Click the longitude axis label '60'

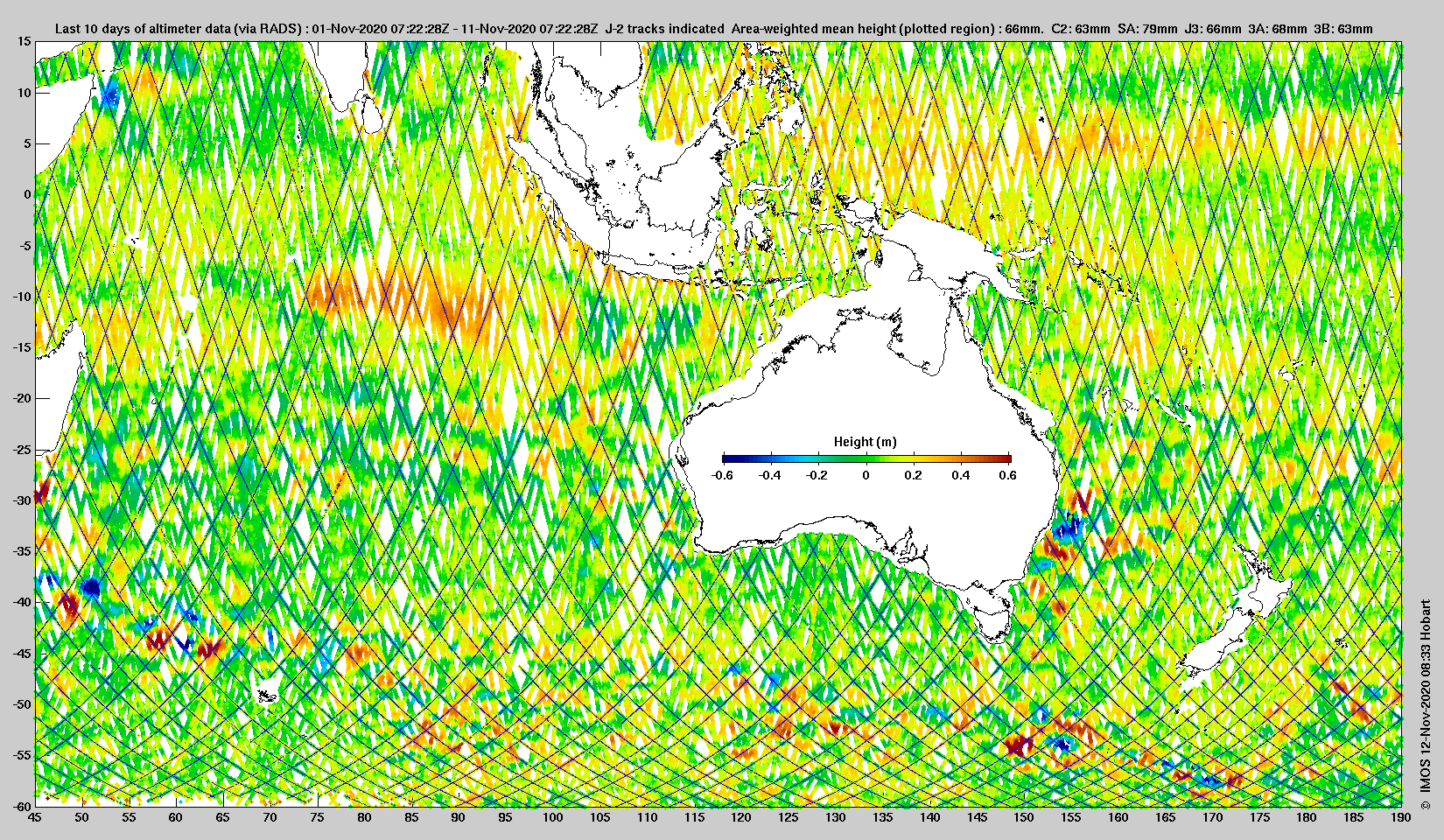(176, 817)
